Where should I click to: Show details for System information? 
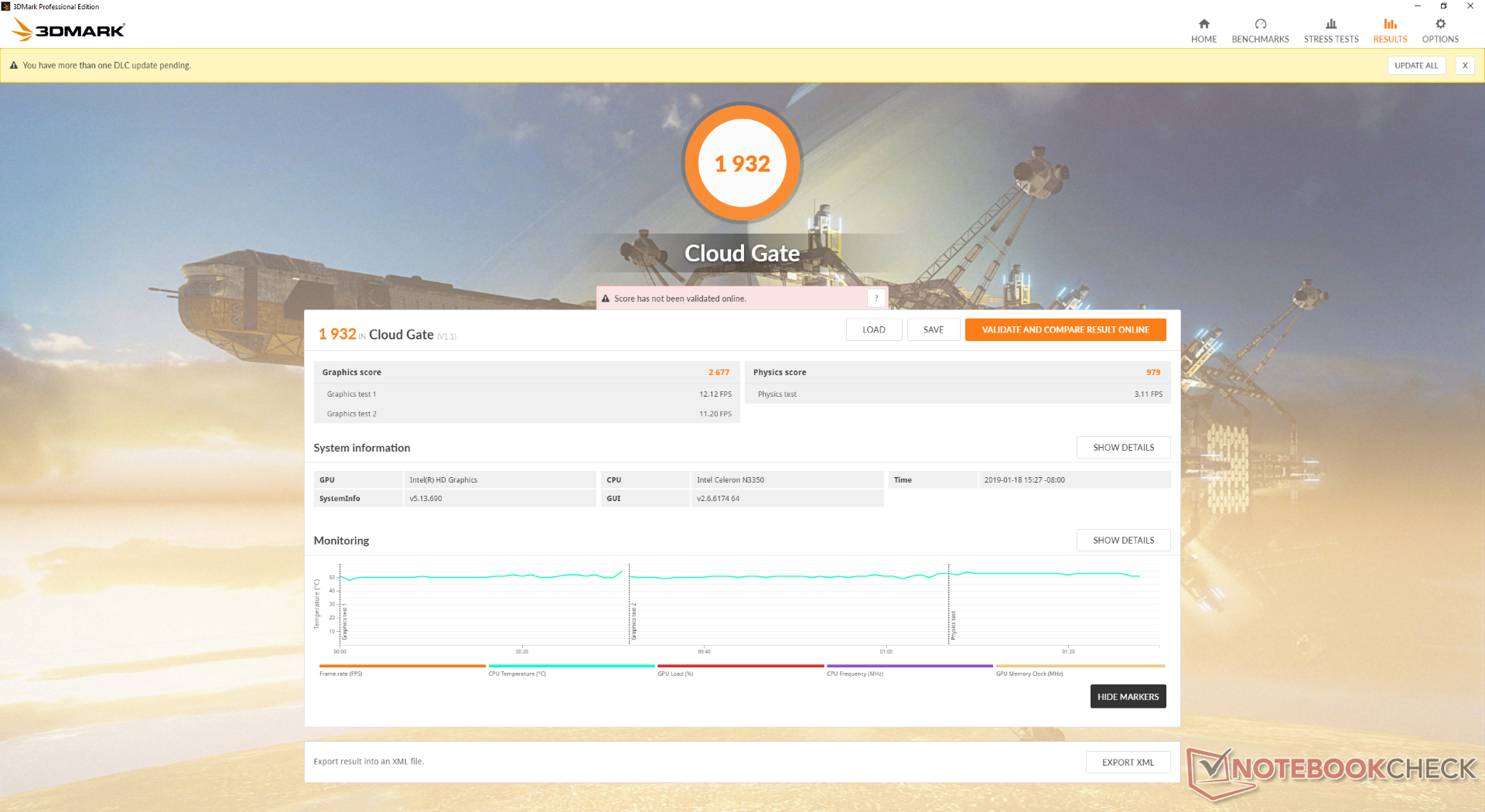(1123, 448)
